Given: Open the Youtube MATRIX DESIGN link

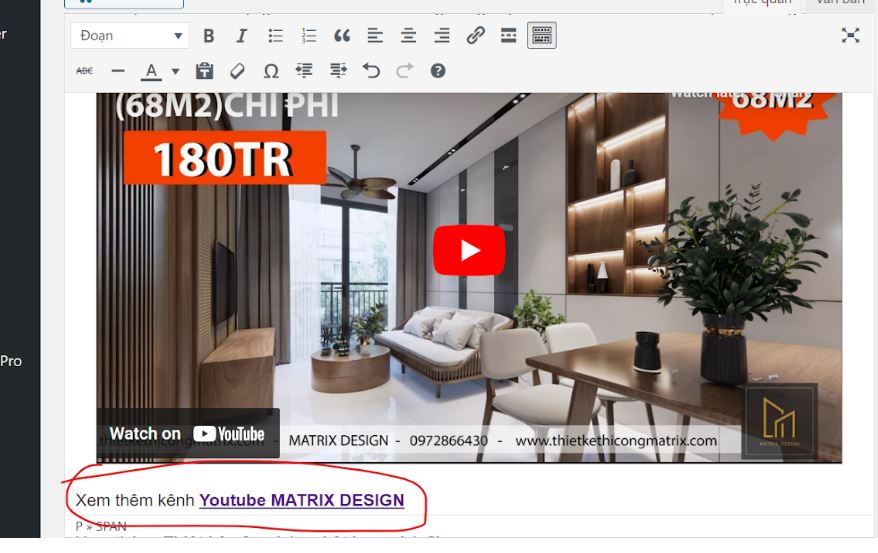Looking at the screenshot, I should (301, 500).
